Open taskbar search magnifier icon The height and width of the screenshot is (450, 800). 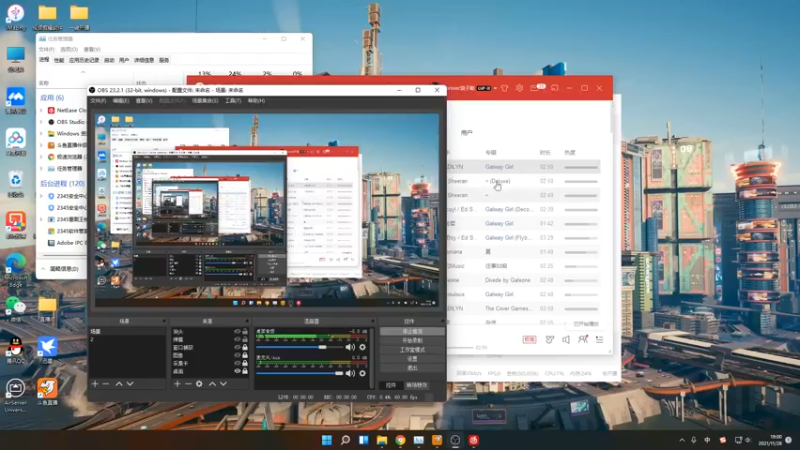pyautogui.click(x=345, y=440)
